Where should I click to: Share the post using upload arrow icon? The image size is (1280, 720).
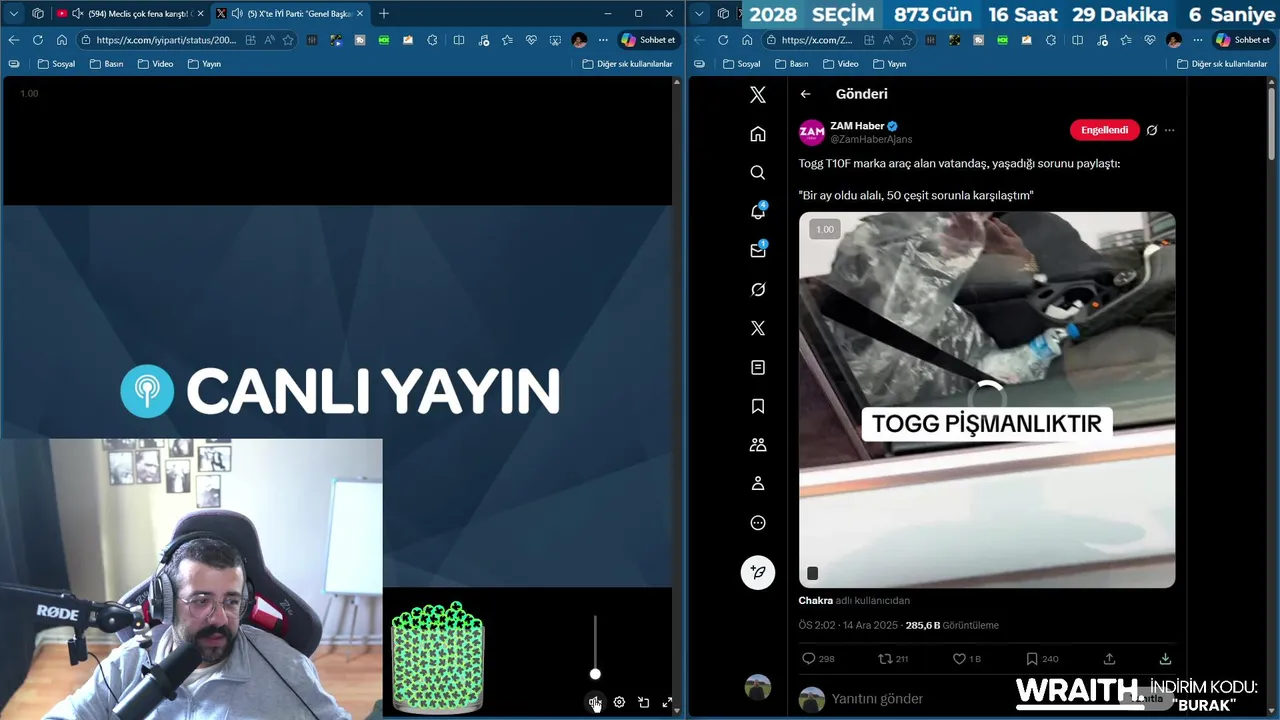(x=1109, y=659)
